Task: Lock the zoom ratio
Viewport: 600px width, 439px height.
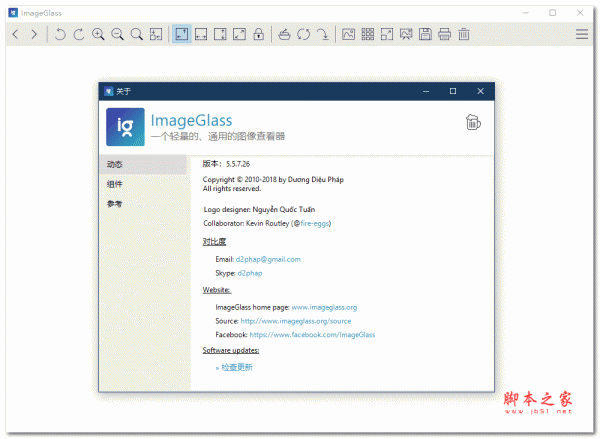Action: pyautogui.click(x=259, y=34)
